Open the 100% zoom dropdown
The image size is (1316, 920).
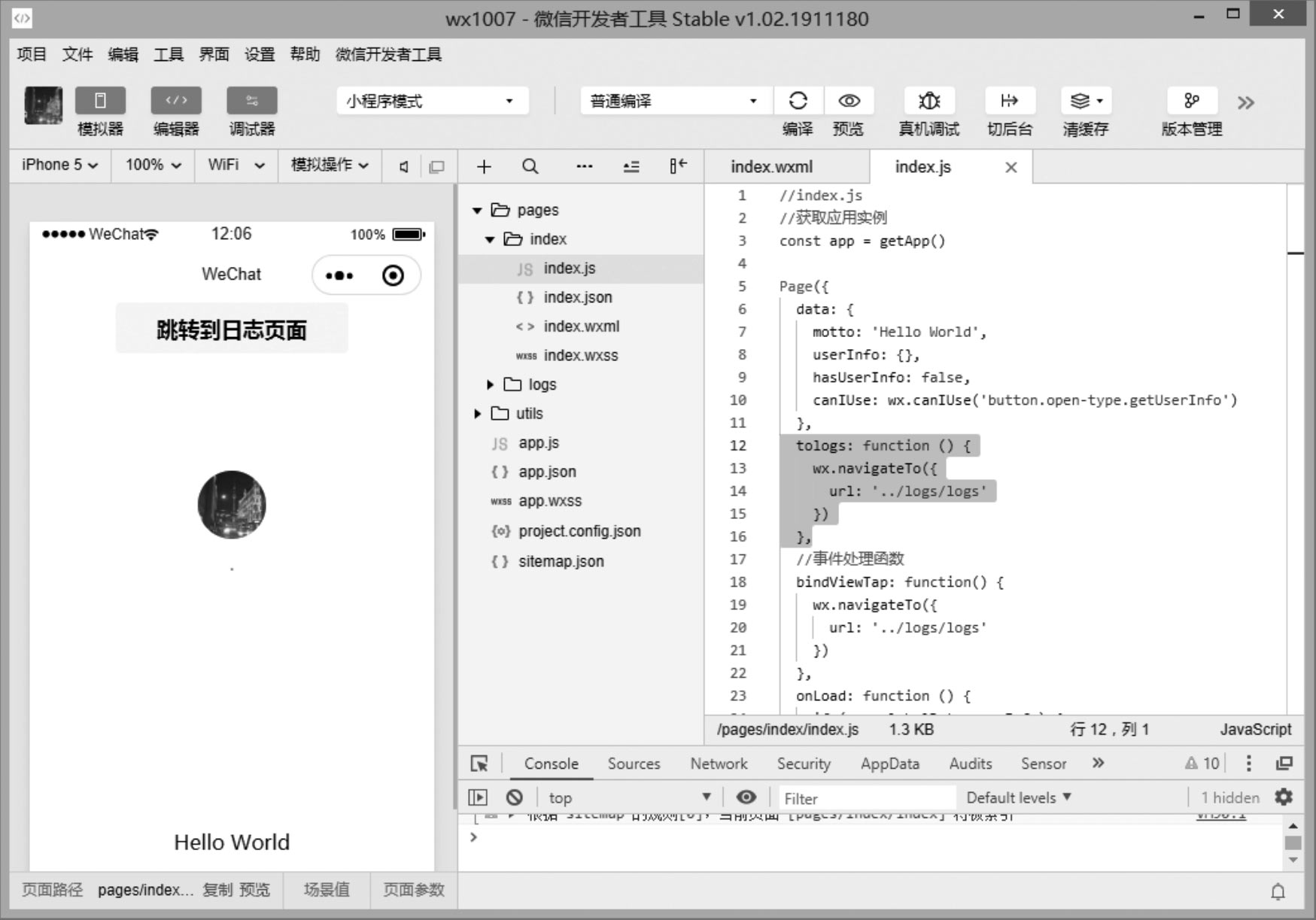pyautogui.click(x=153, y=165)
